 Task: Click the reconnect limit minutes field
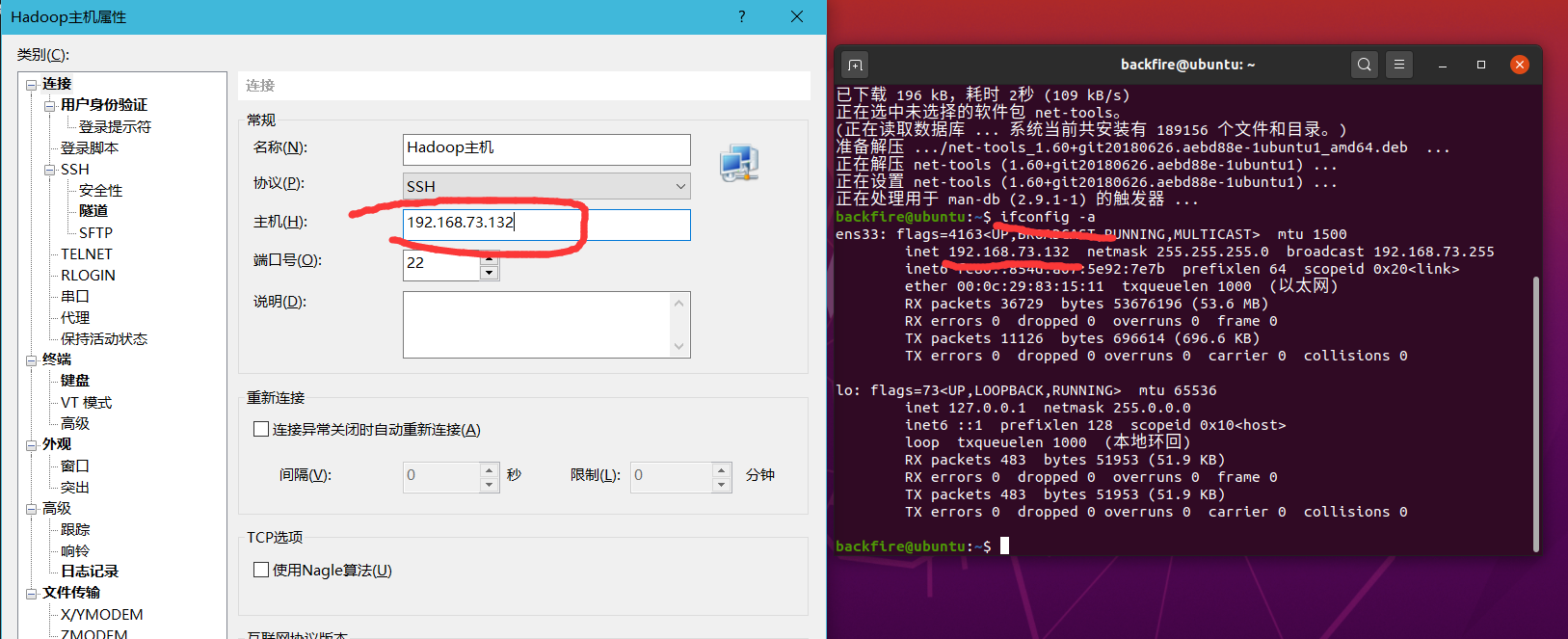pos(672,476)
